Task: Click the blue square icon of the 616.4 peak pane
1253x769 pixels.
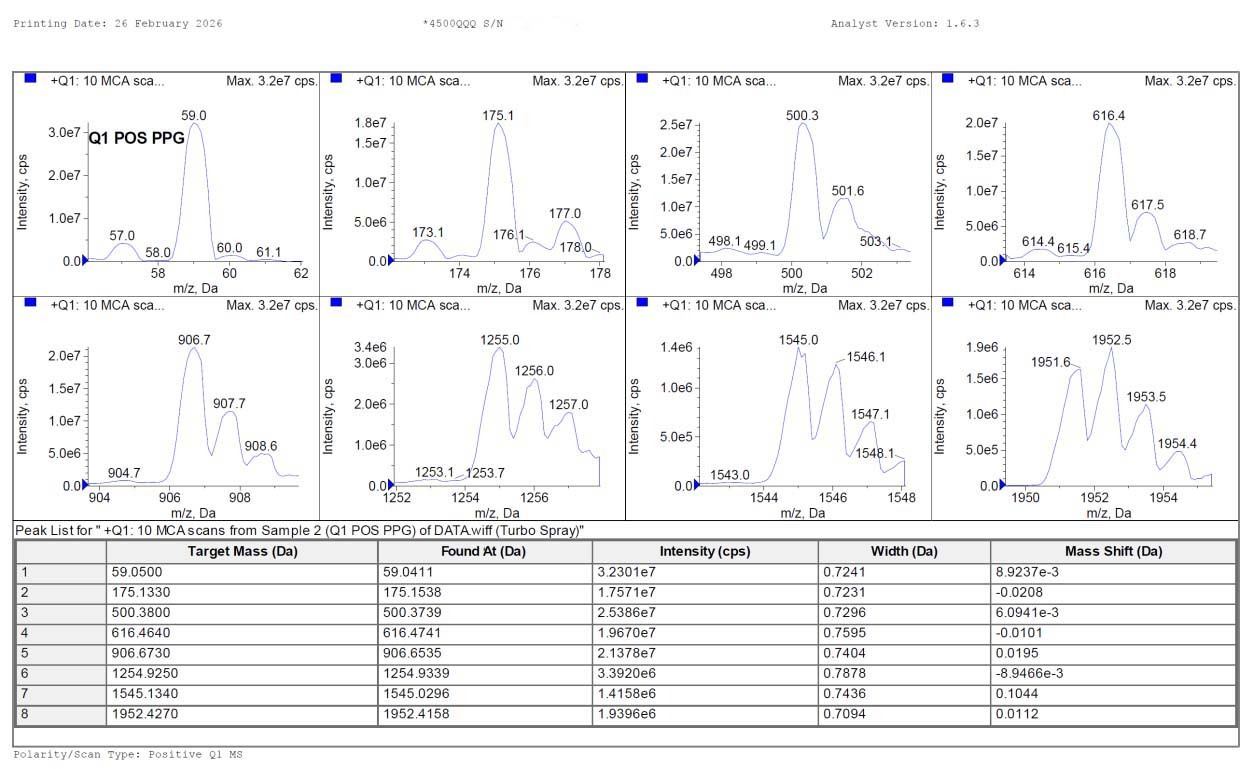Action: (x=948, y=78)
